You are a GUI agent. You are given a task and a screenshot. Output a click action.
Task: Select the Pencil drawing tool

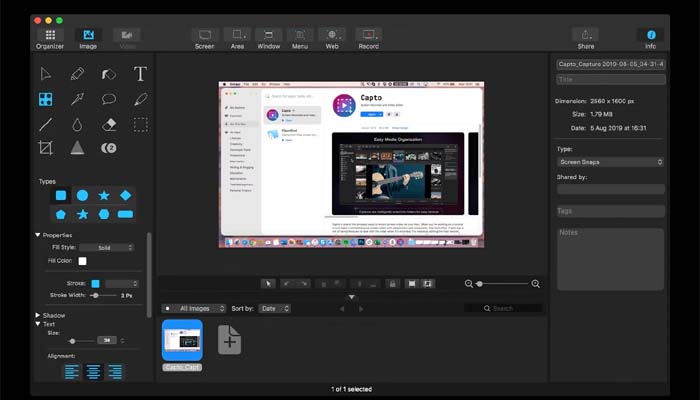pyautogui.click(x=77, y=74)
